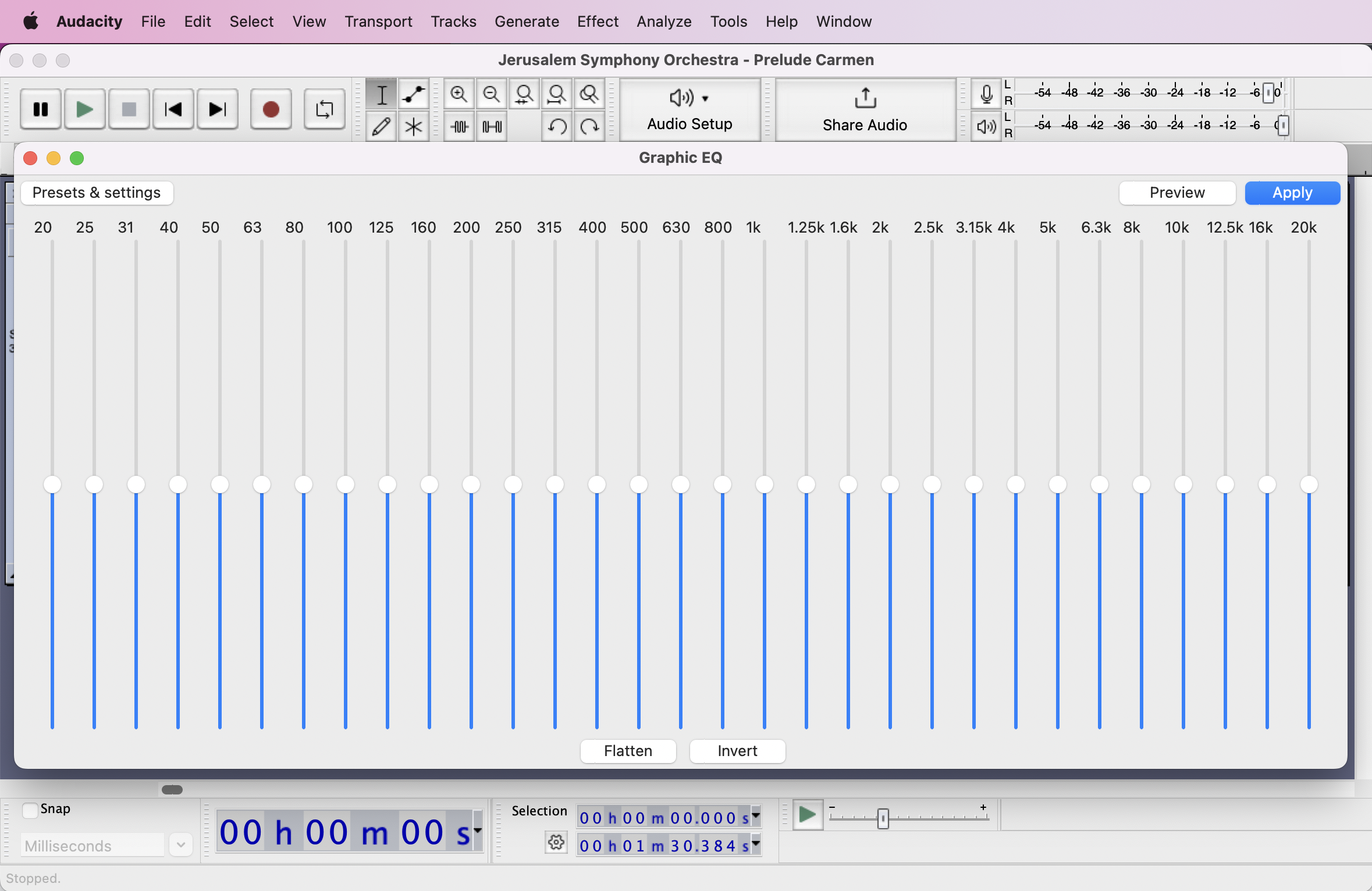Click the Zoom Out magnifier
This screenshot has width=1372, height=891.
point(492,94)
